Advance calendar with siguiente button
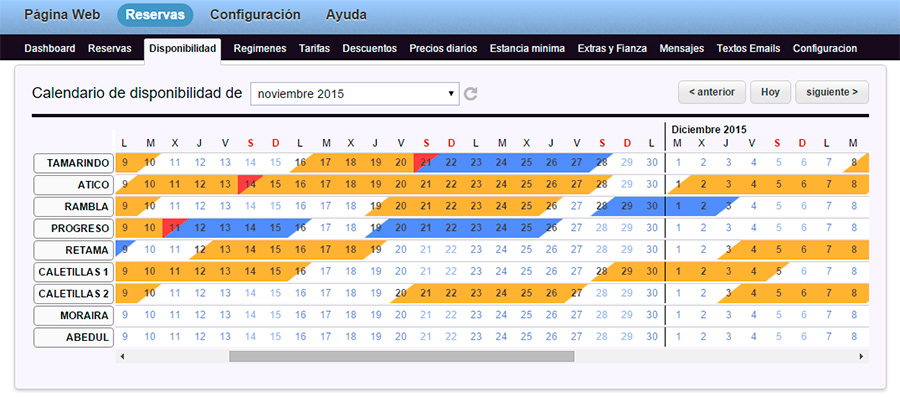 coord(832,92)
